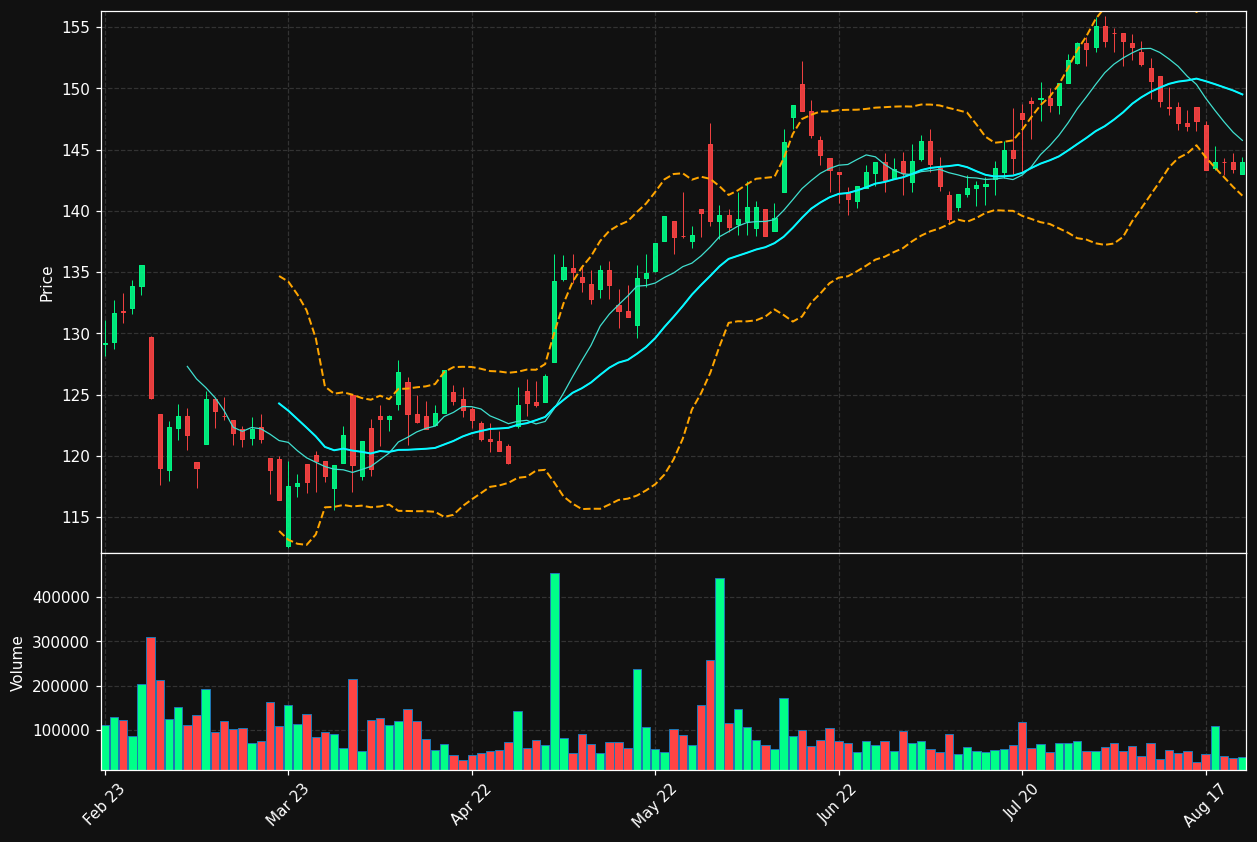Click the 'Aug 17' date label

(1206, 803)
